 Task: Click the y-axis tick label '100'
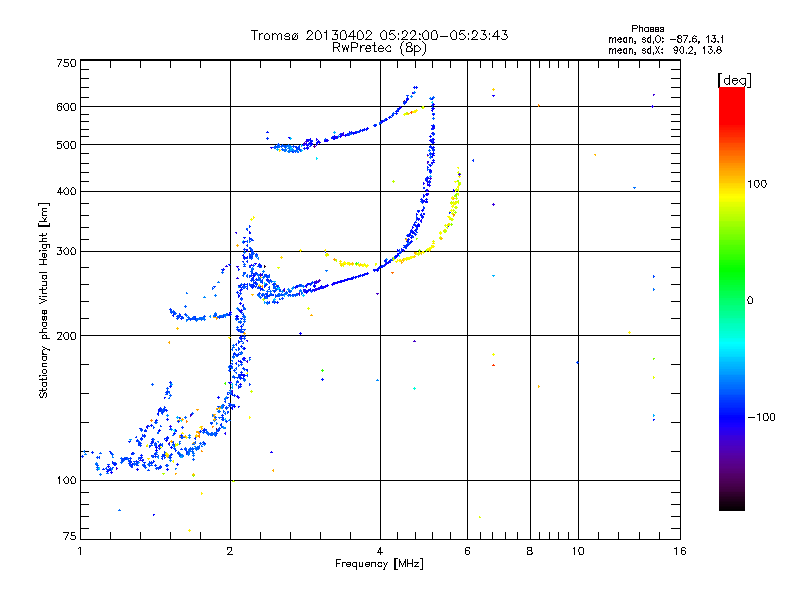[66, 480]
